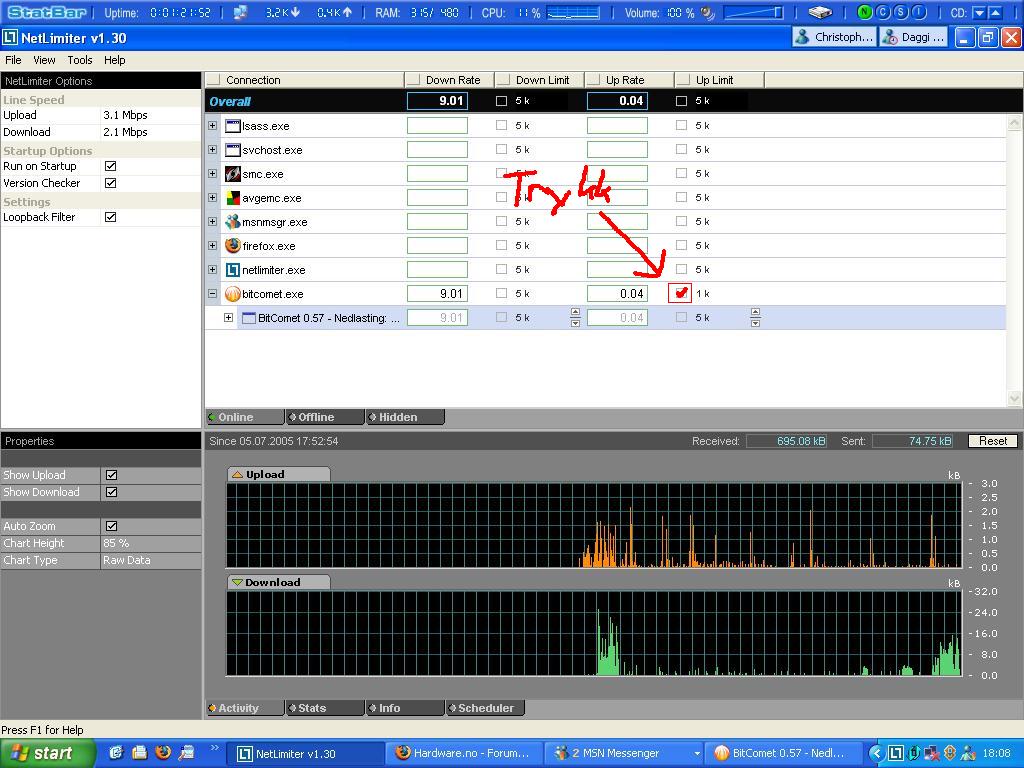Open Firefox from quick launch bar
1024x768 pixels.
tap(163, 752)
